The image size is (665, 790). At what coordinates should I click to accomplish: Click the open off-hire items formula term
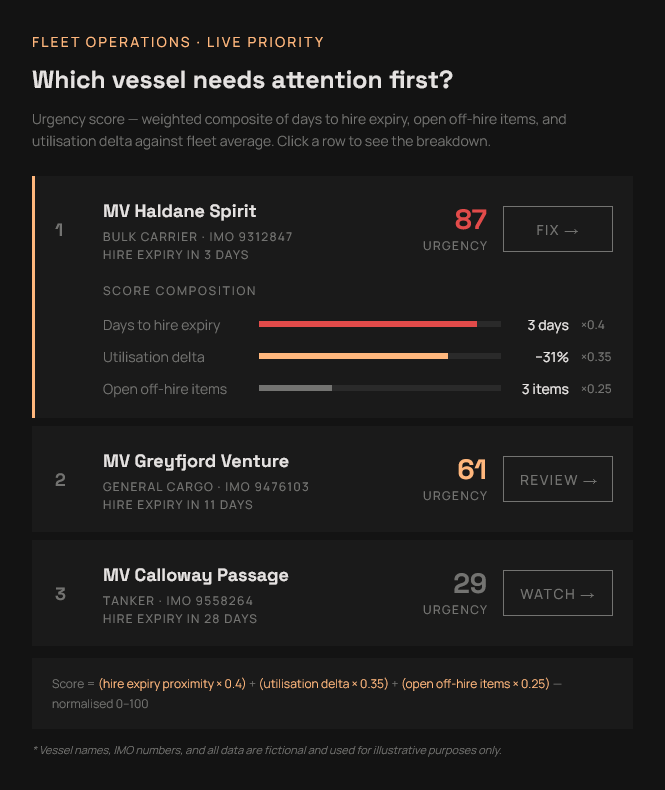pos(475,684)
